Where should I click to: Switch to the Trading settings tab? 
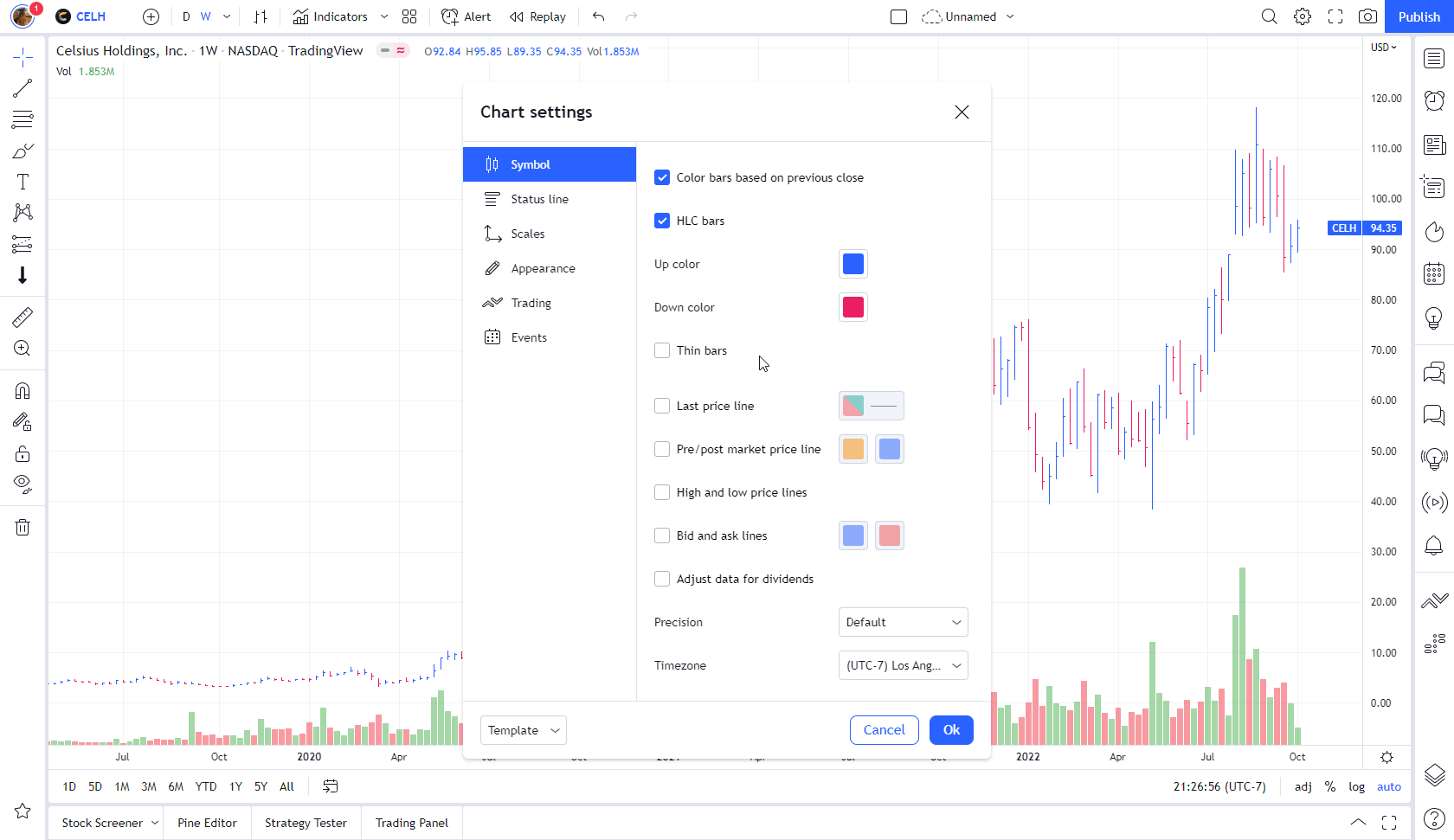pyautogui.click(x=550, y=303)
